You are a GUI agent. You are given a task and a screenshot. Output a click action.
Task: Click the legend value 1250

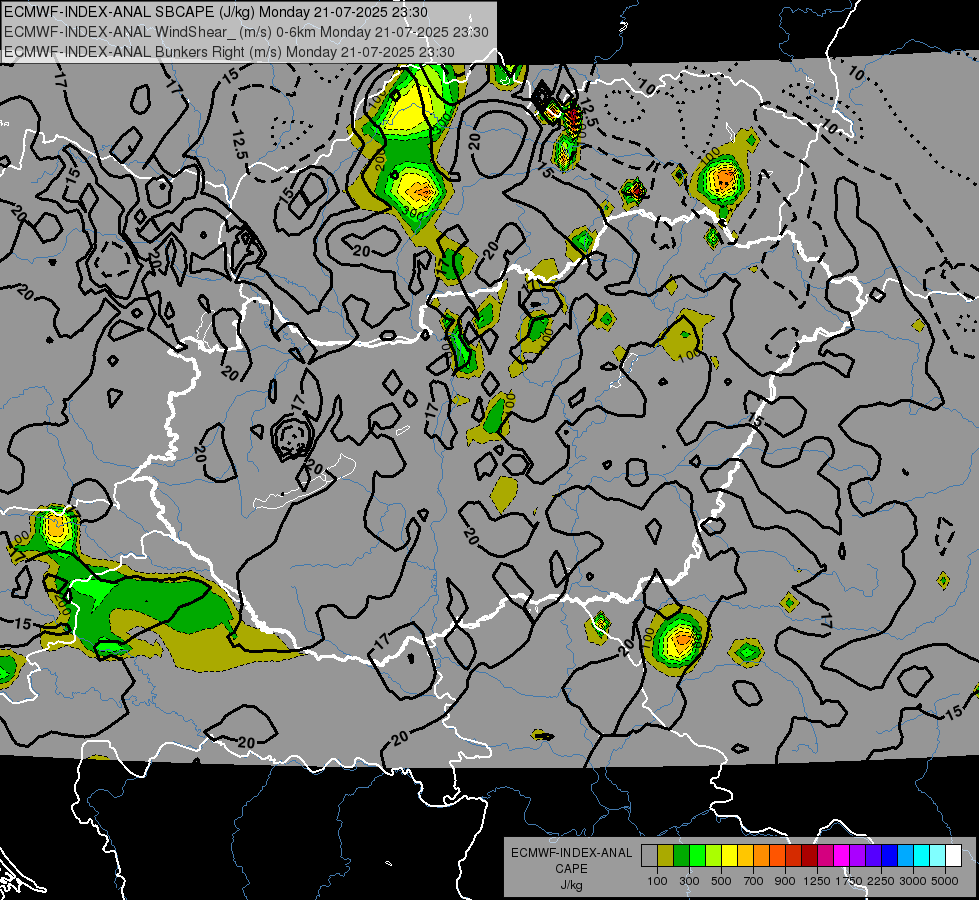point(817,881)
